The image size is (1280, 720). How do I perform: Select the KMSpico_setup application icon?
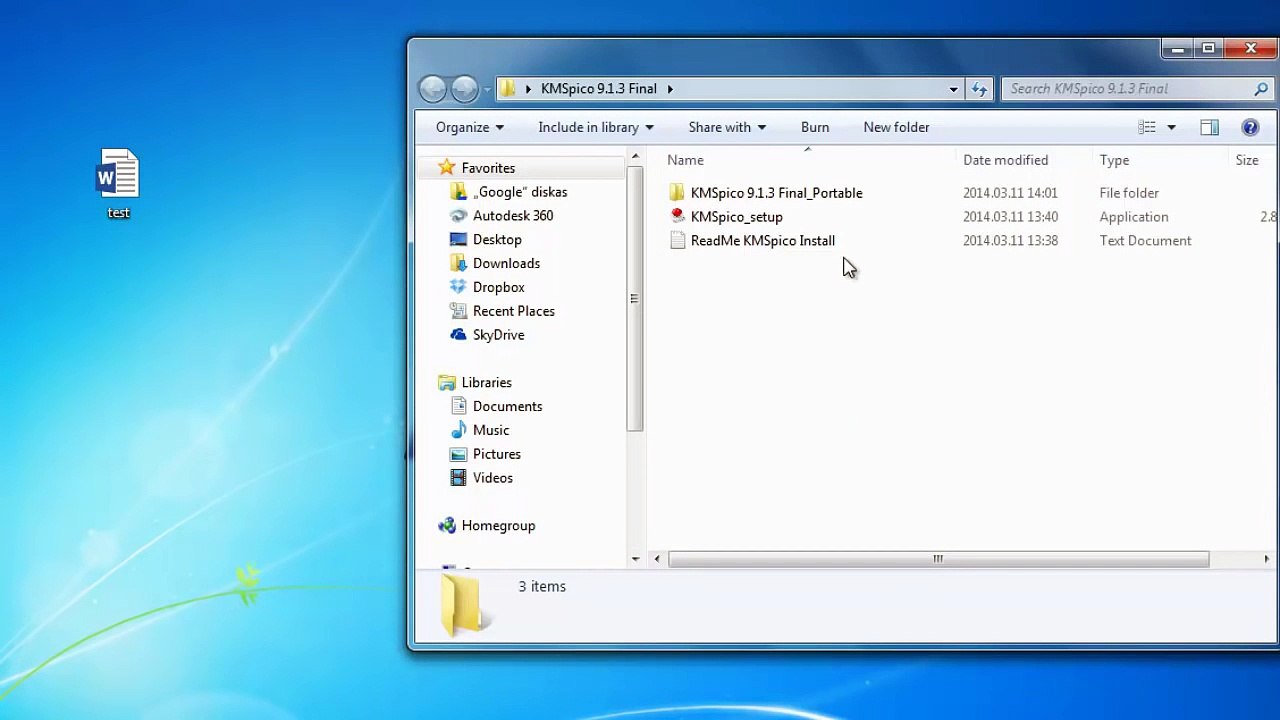click(x=677, y=217)
